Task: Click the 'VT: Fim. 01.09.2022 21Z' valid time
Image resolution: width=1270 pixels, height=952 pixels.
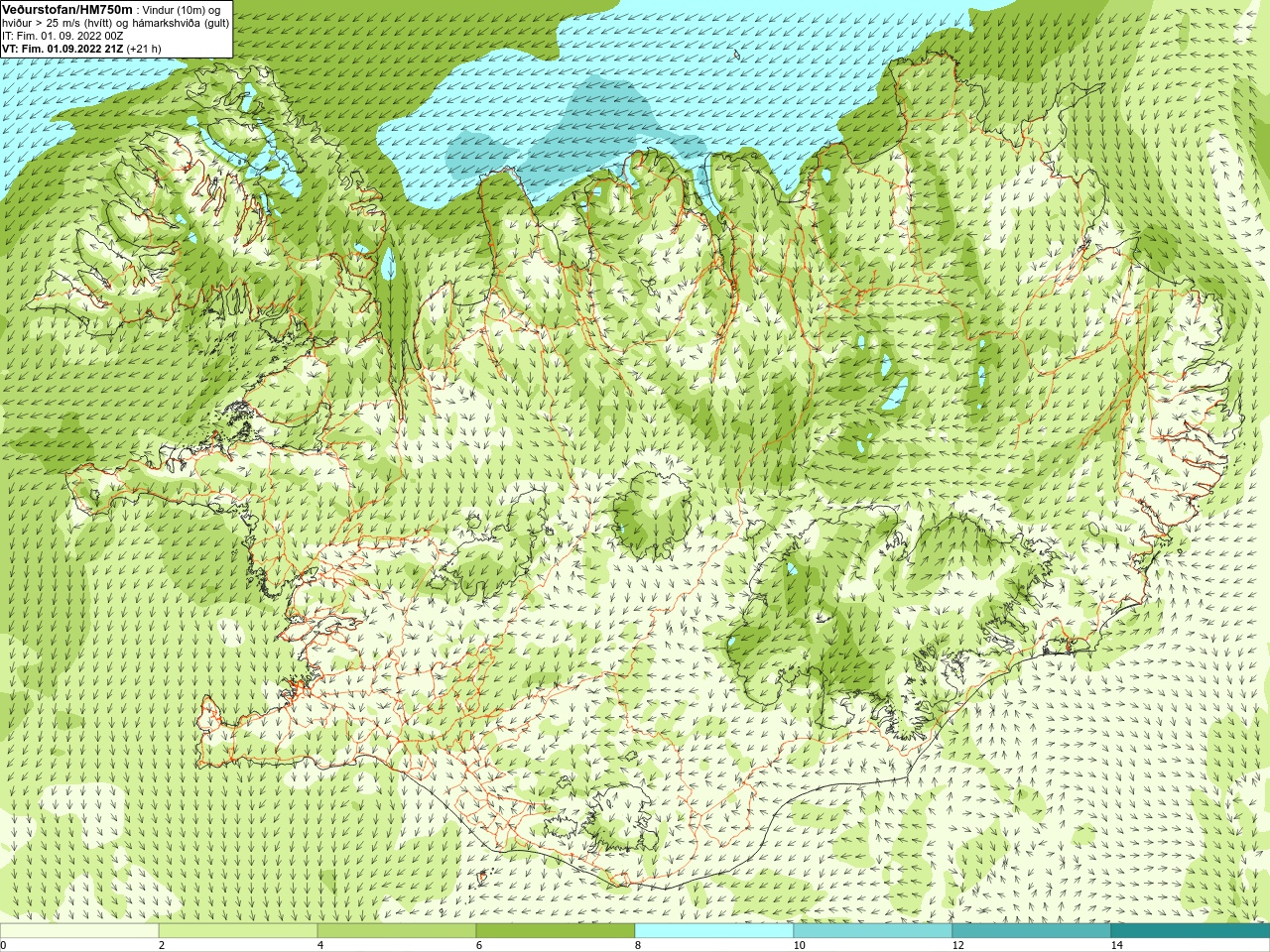Action: coord(63,49)
